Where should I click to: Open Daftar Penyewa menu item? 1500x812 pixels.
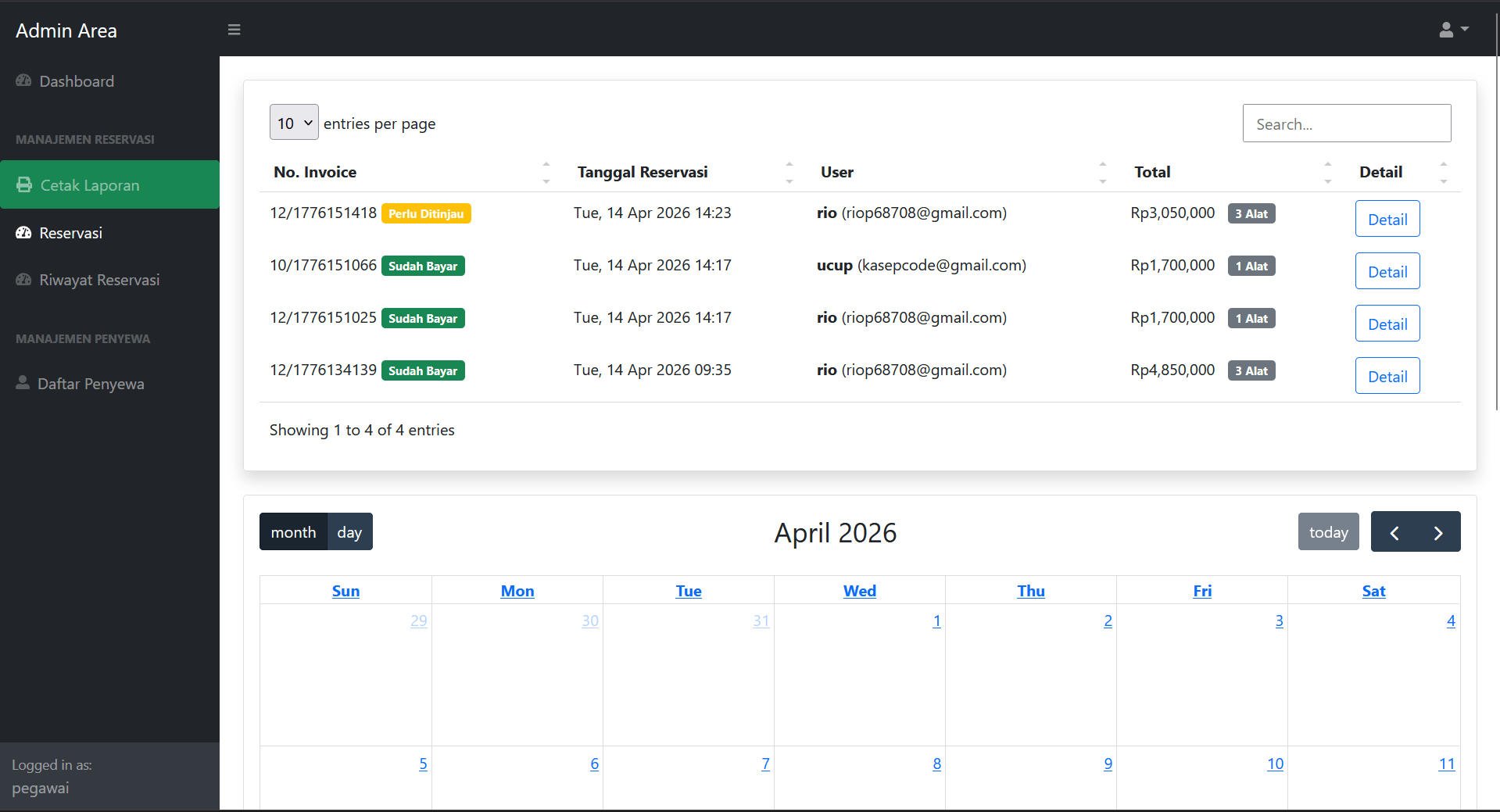tap(109, 384)
